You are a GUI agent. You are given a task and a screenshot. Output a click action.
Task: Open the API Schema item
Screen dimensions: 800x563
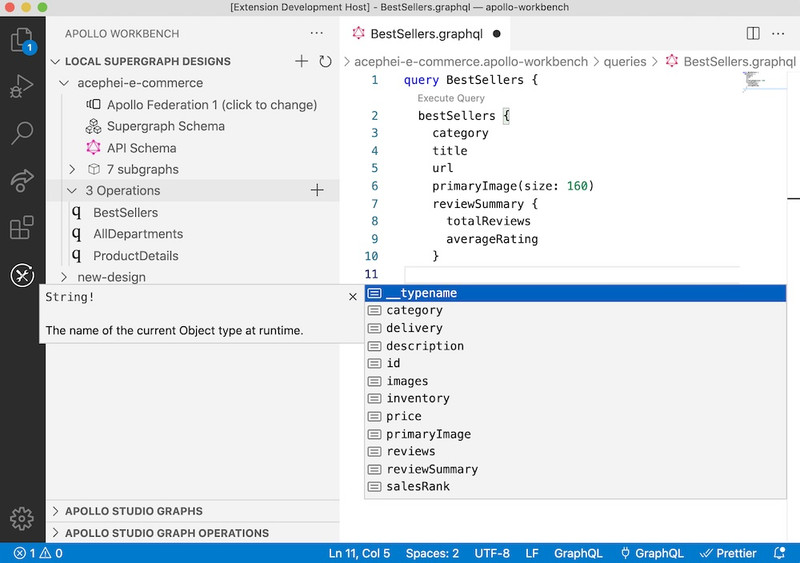(x=142, y=148)
